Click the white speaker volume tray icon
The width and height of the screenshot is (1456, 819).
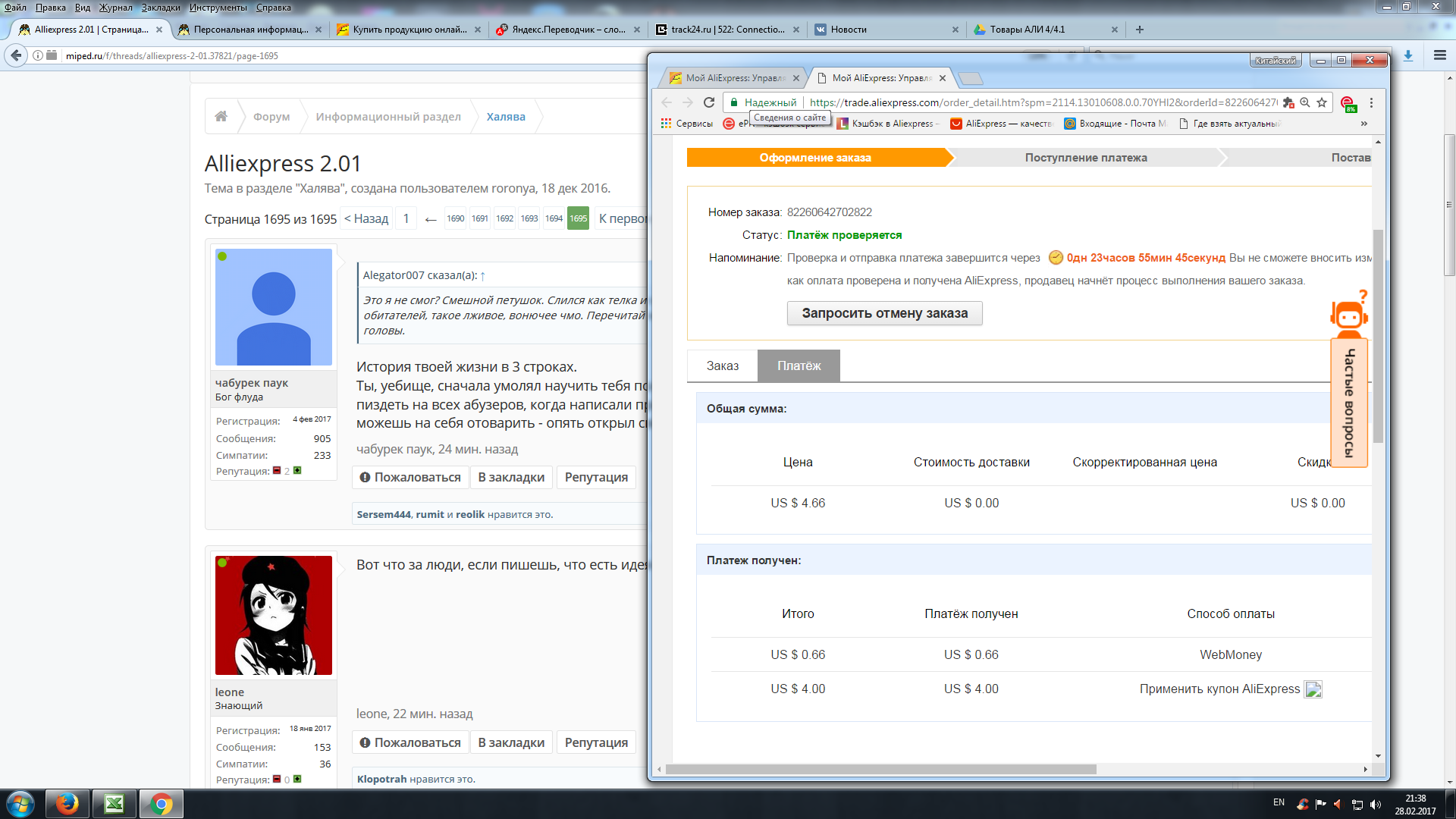click(x=1376, y=804)
